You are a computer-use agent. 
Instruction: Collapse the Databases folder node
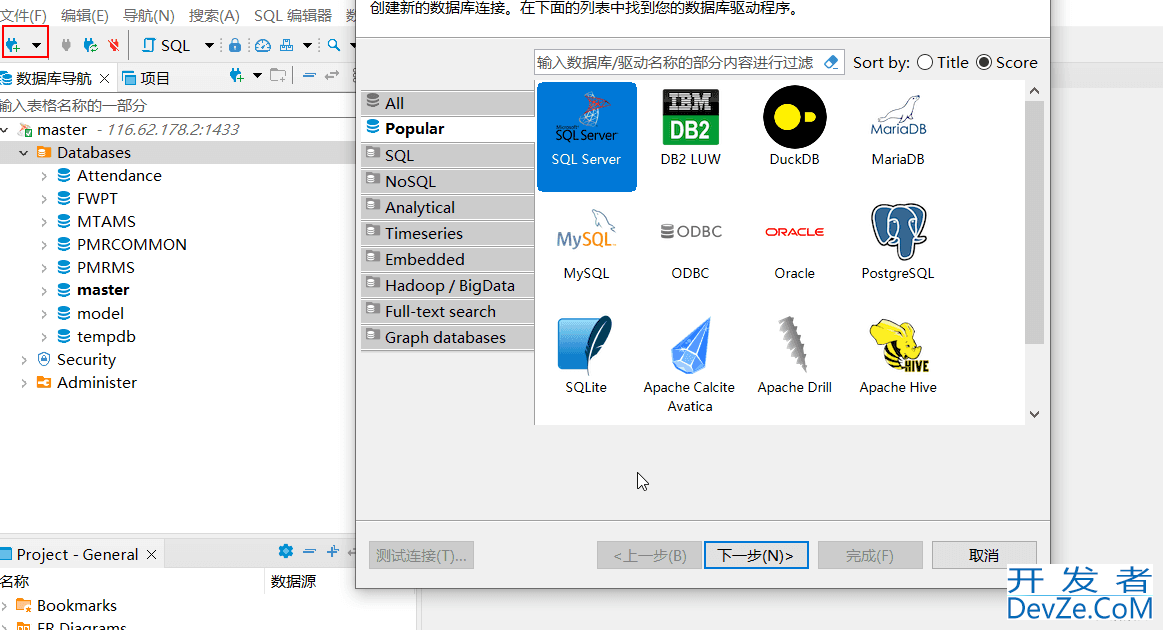coord(24,153)
